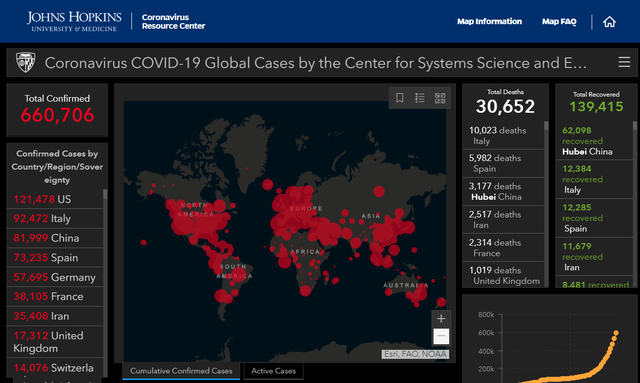Open the bookmarks icon on map

click(x=400, y=98)
